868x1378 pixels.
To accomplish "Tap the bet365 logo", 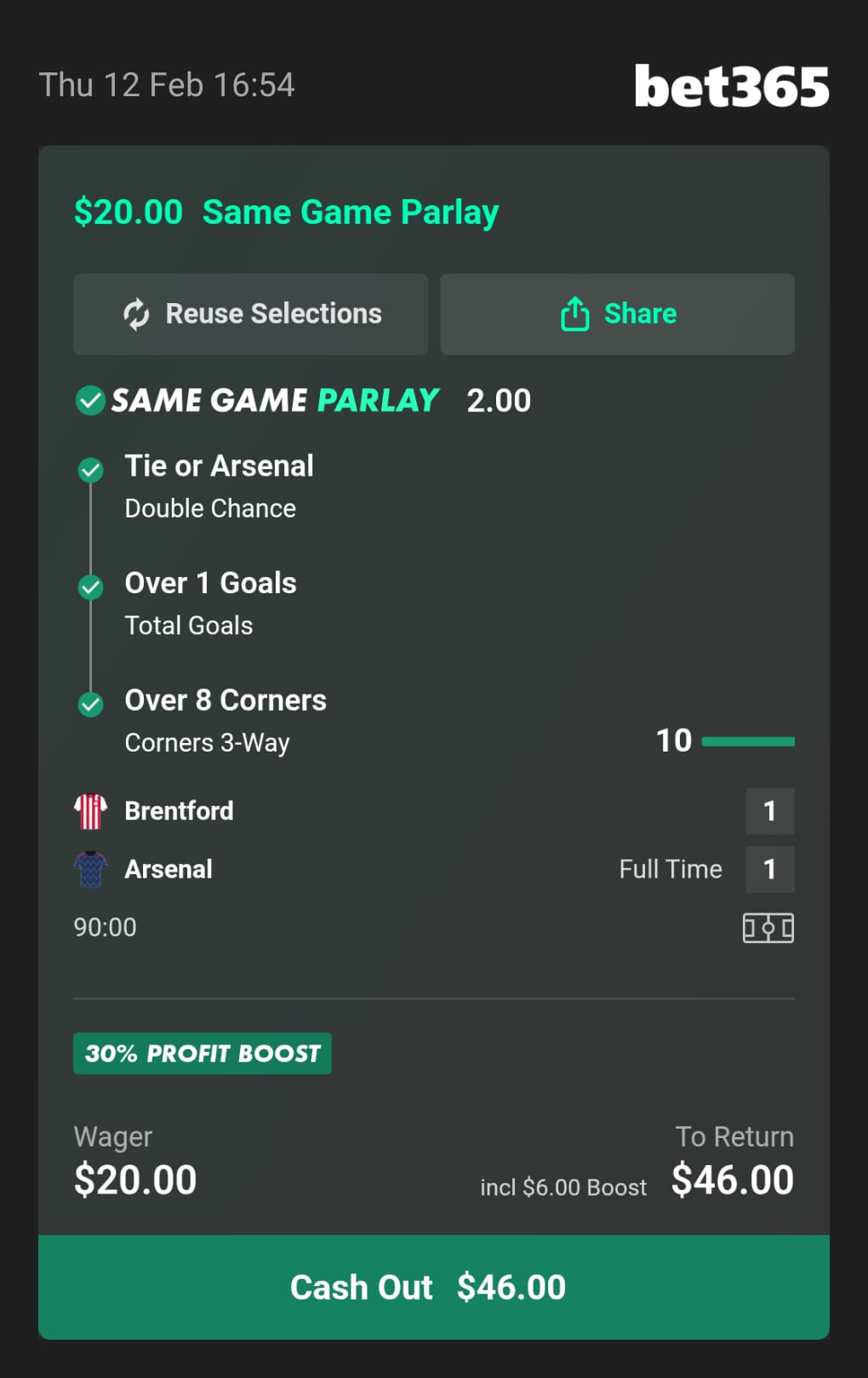I will [x=732, y=86].
